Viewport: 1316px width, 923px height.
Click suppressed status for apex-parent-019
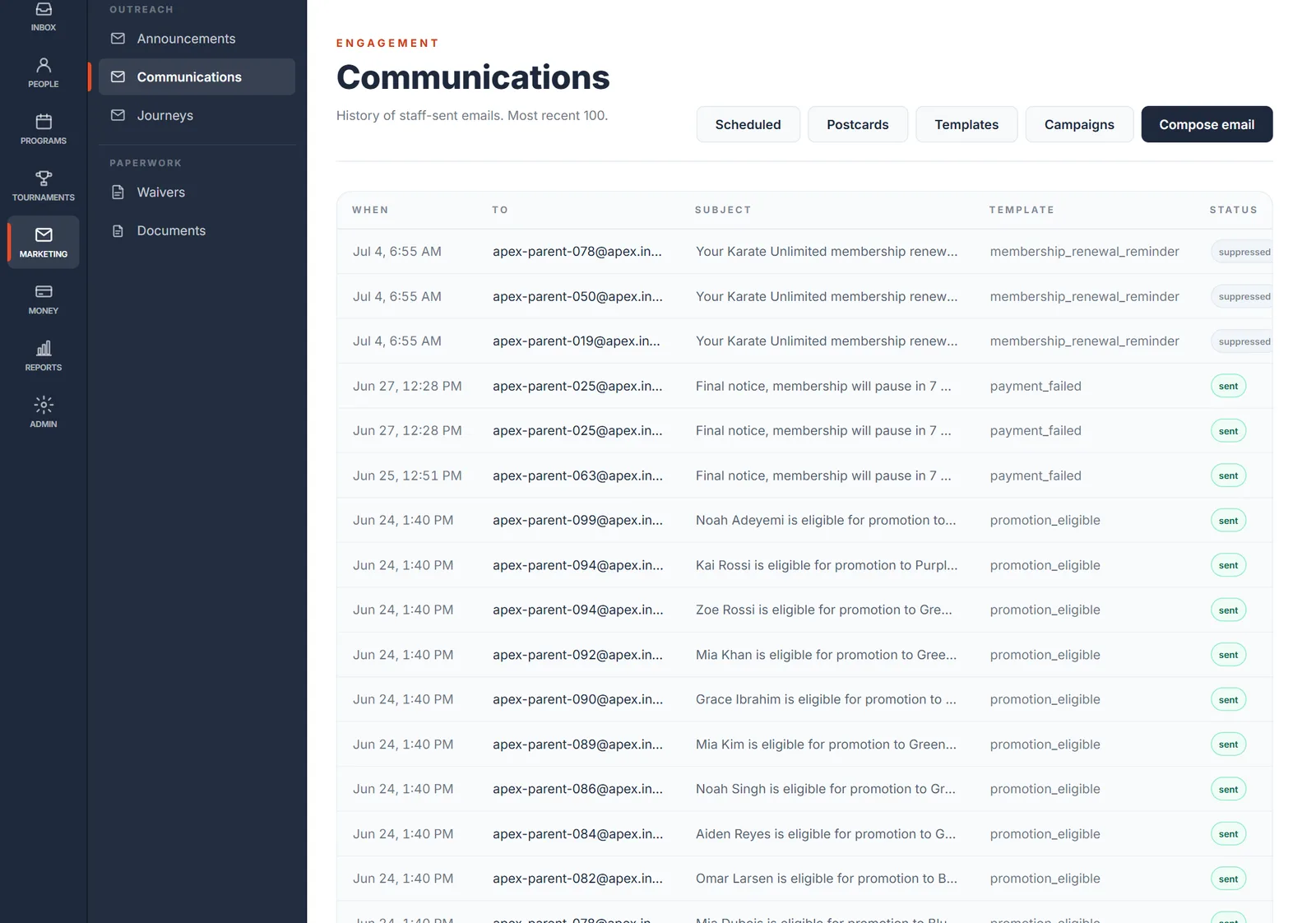pos(1242,341)
